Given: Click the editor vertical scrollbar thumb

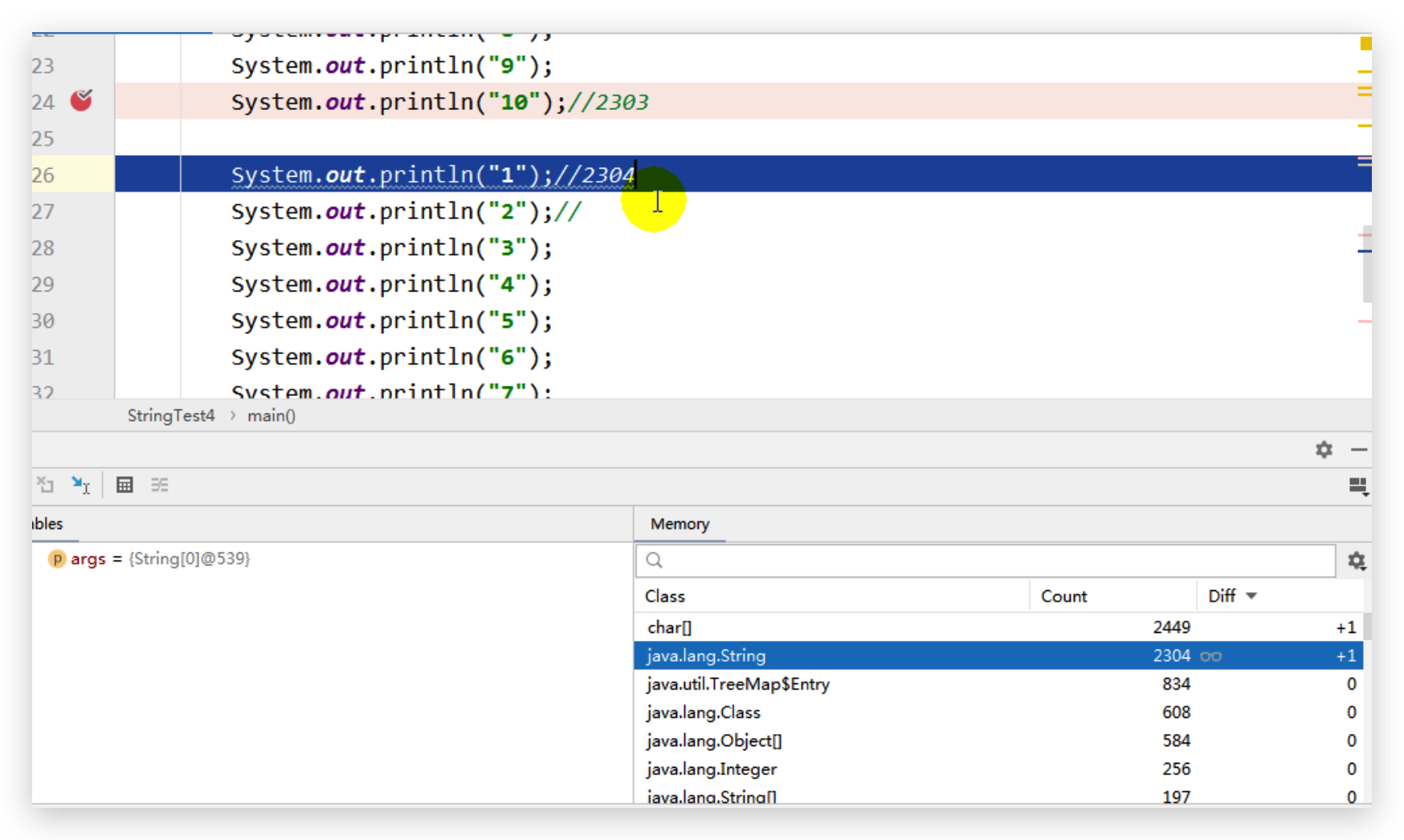Looking at the screenshot, I should click(x=1366, y=265).
